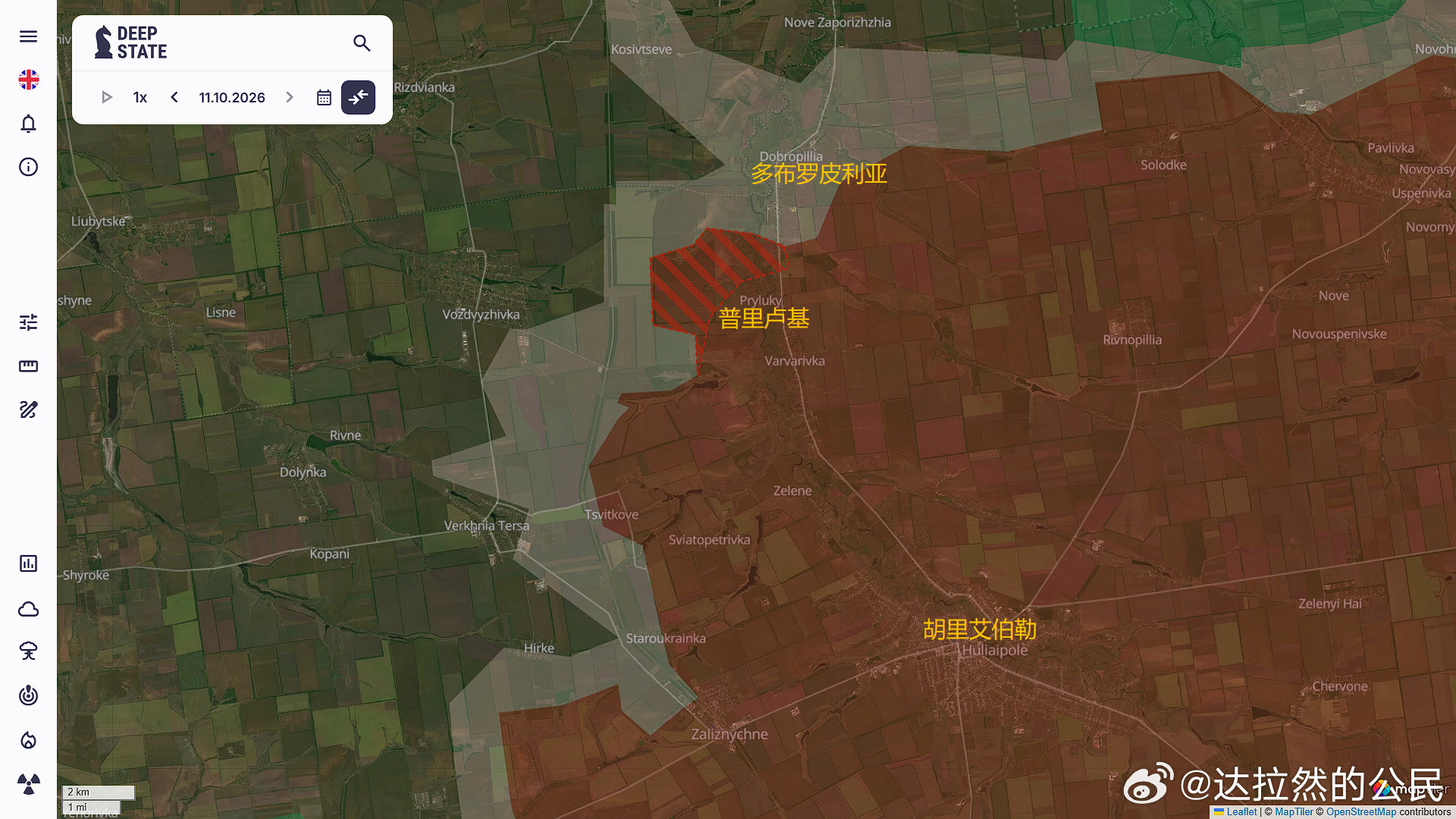Viewport: 1456px width, 819px height.
Task: Click the Staroukrainka map label
Action: coord(665,639)
